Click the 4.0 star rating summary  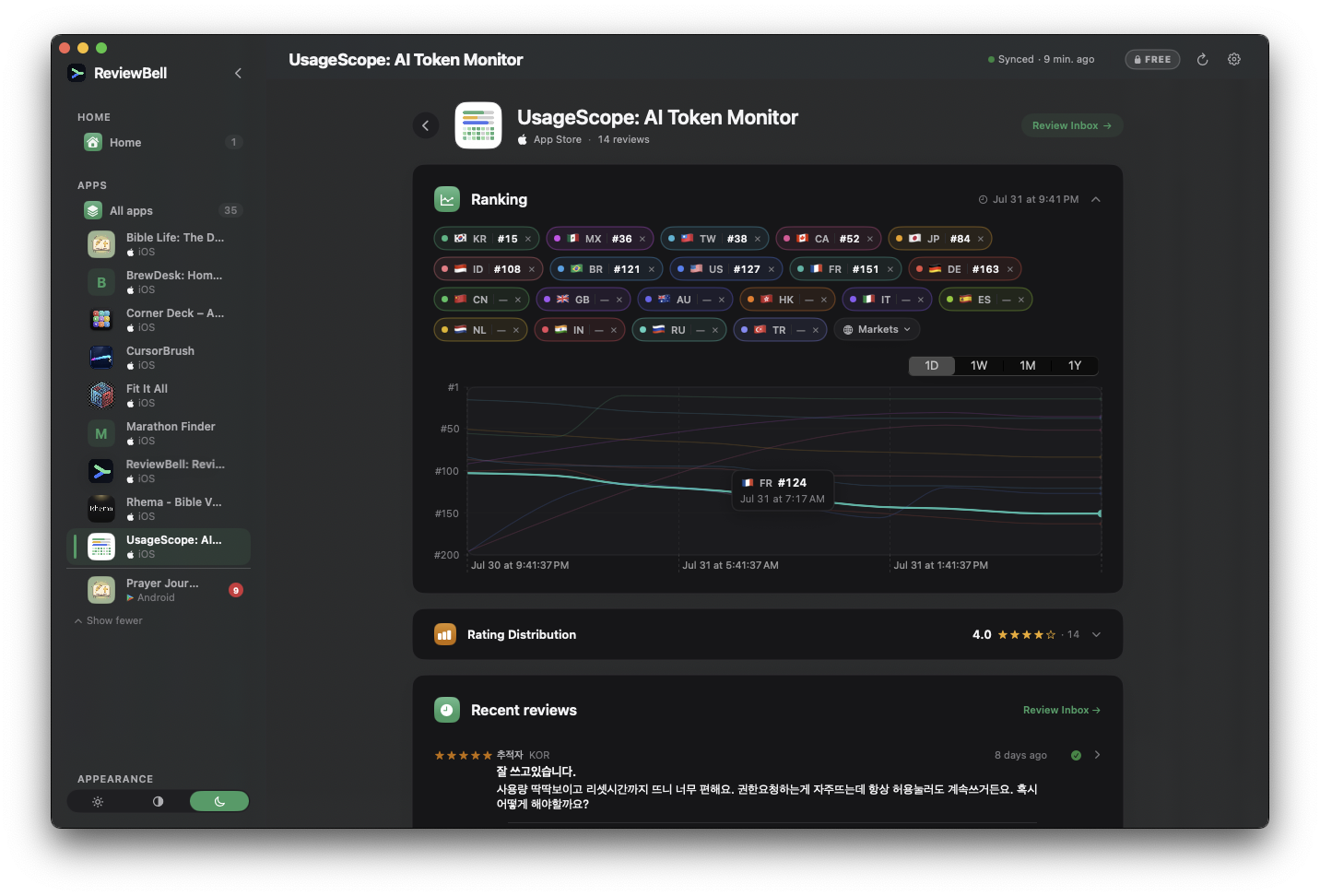tap(1025, 634)
